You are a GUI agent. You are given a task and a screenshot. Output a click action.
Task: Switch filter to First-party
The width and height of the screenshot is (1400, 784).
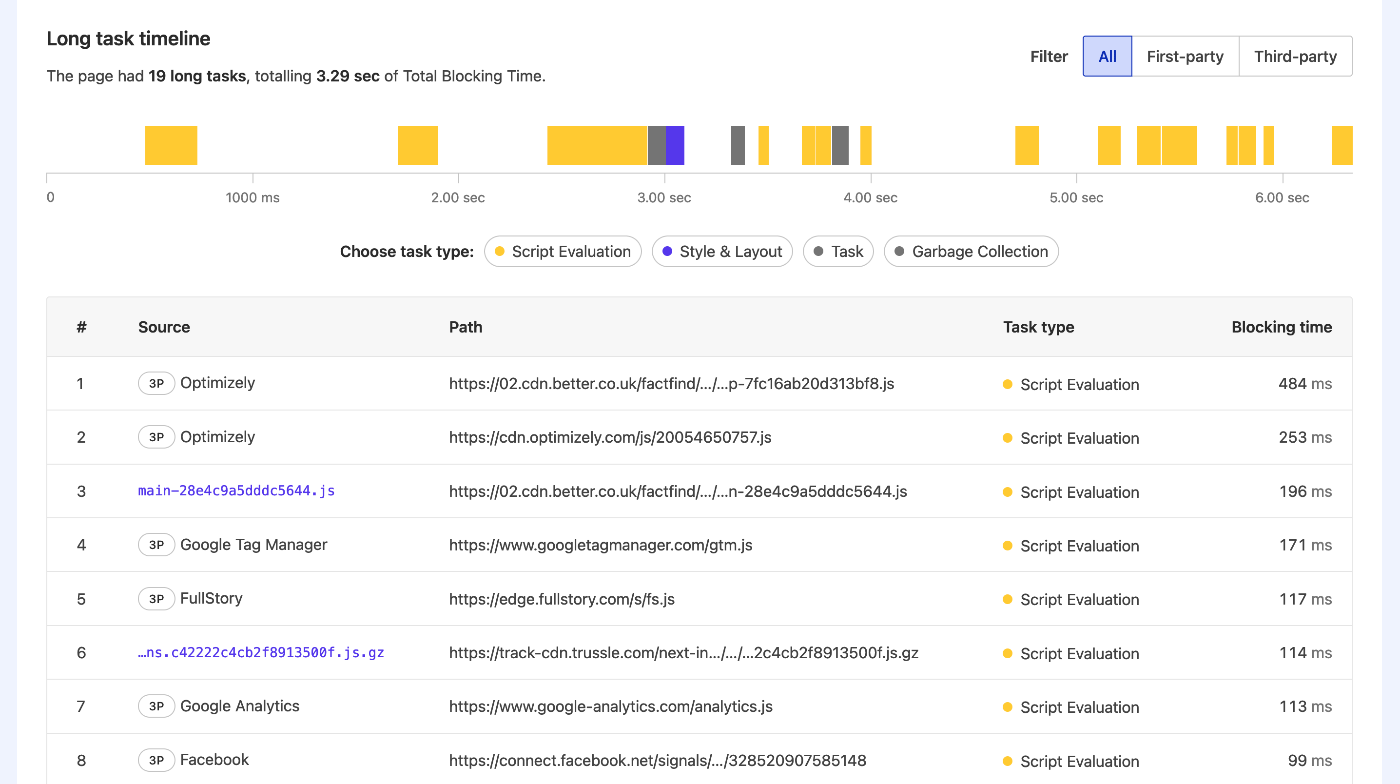pos(1185,56)
